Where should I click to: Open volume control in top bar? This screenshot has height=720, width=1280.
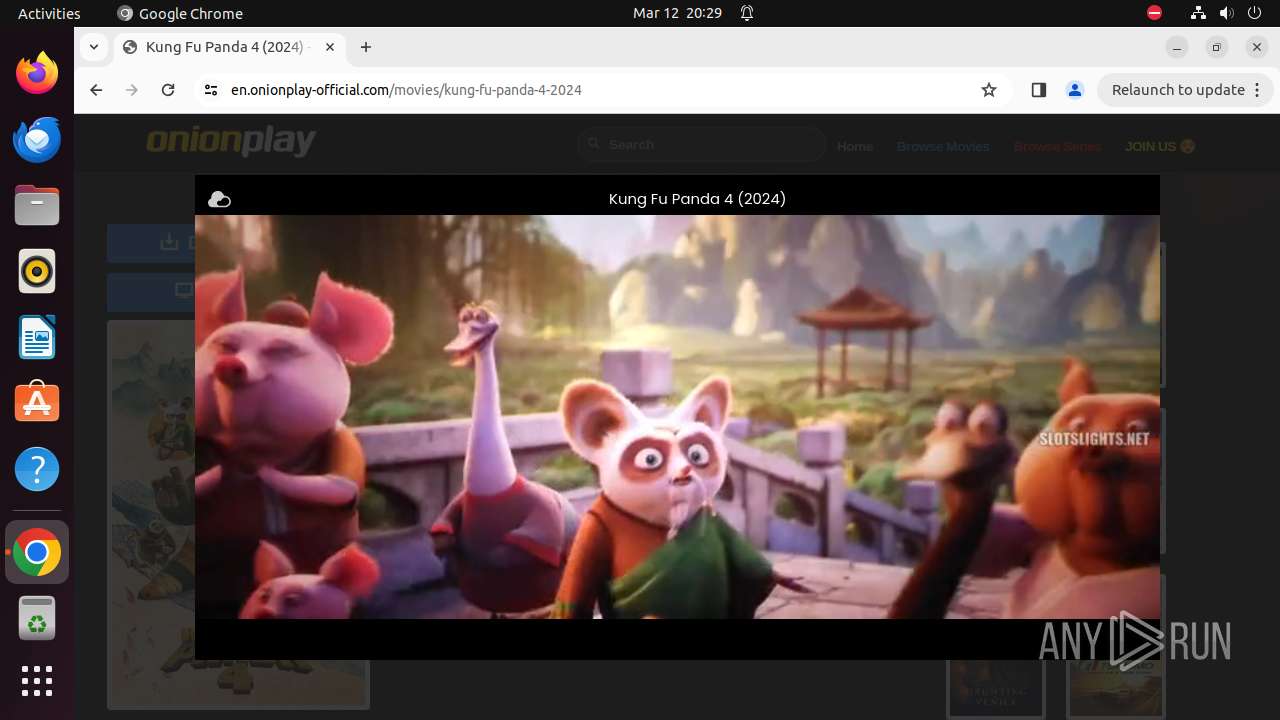[x=1226, y=13]
